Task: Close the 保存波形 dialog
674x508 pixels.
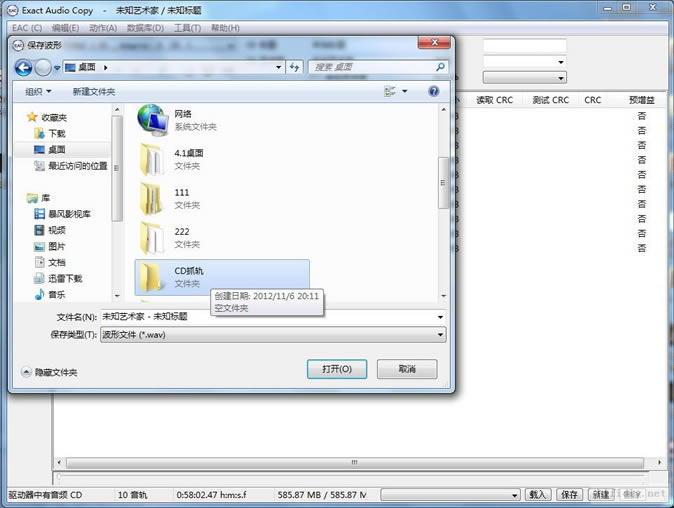Action: tap(434, 42)
